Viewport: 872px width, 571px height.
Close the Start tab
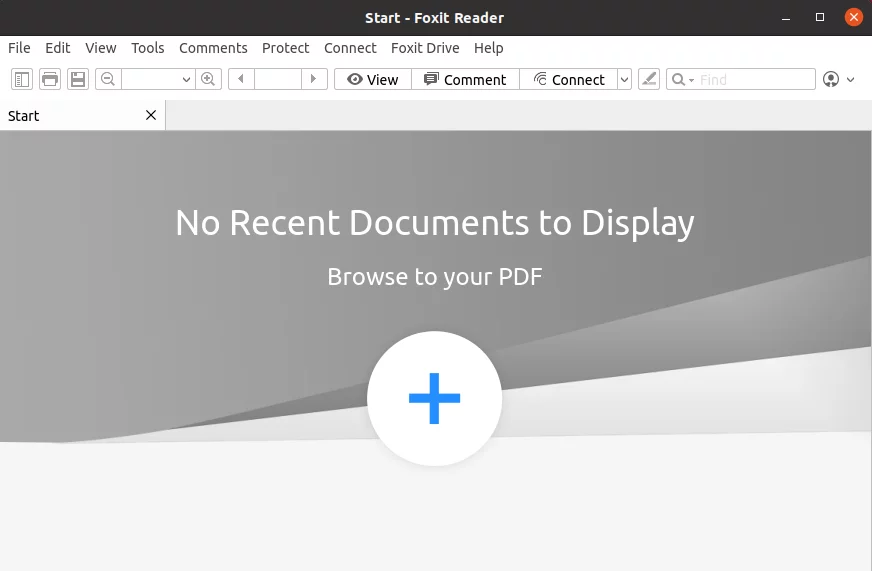(x=151, y=115)
